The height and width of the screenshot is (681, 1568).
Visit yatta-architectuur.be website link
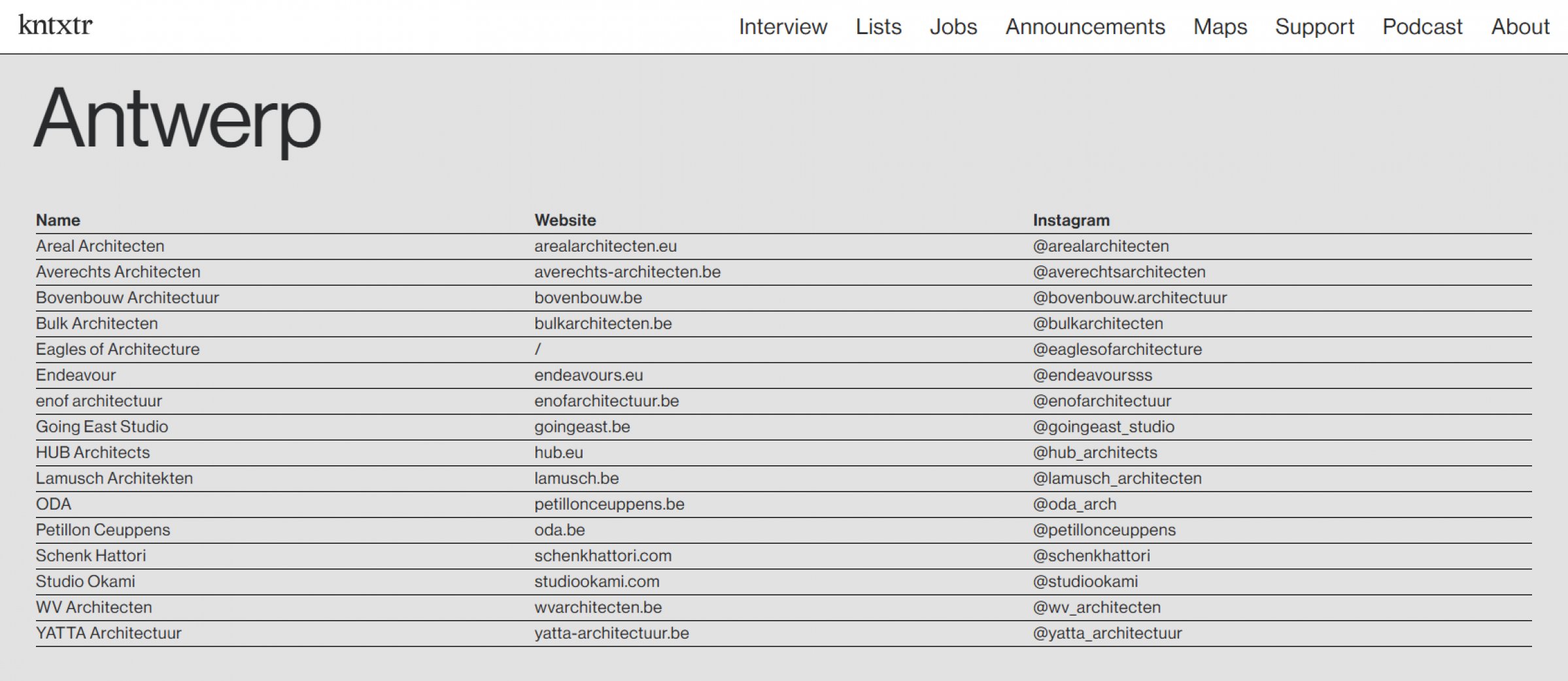coord(611,633)
